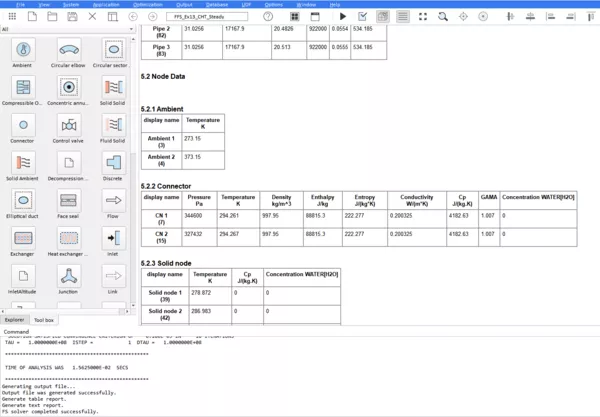Open the Options menu
The height and width of the screenshot is (417, 600).
[274, 5]
